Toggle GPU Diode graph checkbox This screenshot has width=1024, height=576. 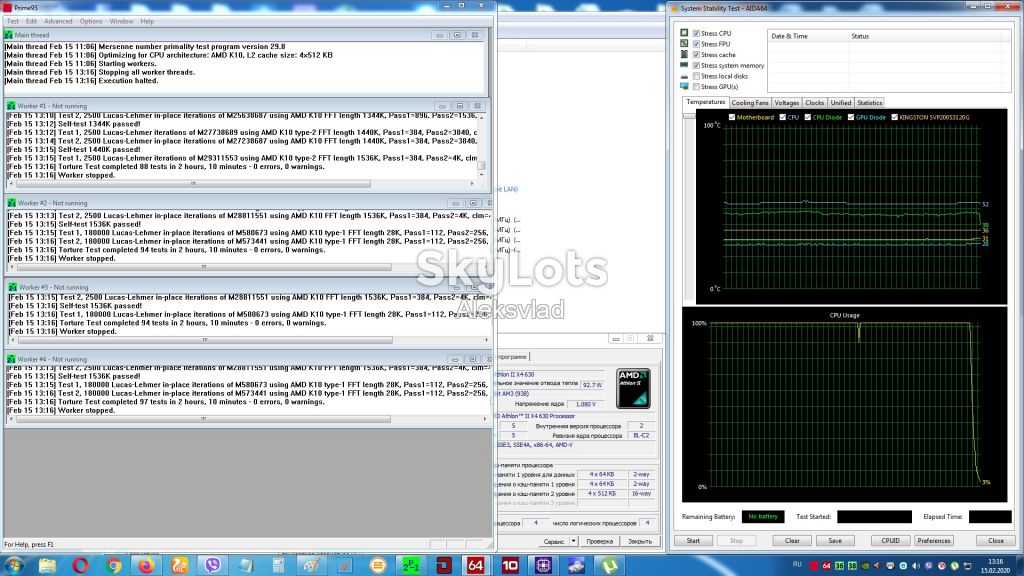(x=851, y=118)
